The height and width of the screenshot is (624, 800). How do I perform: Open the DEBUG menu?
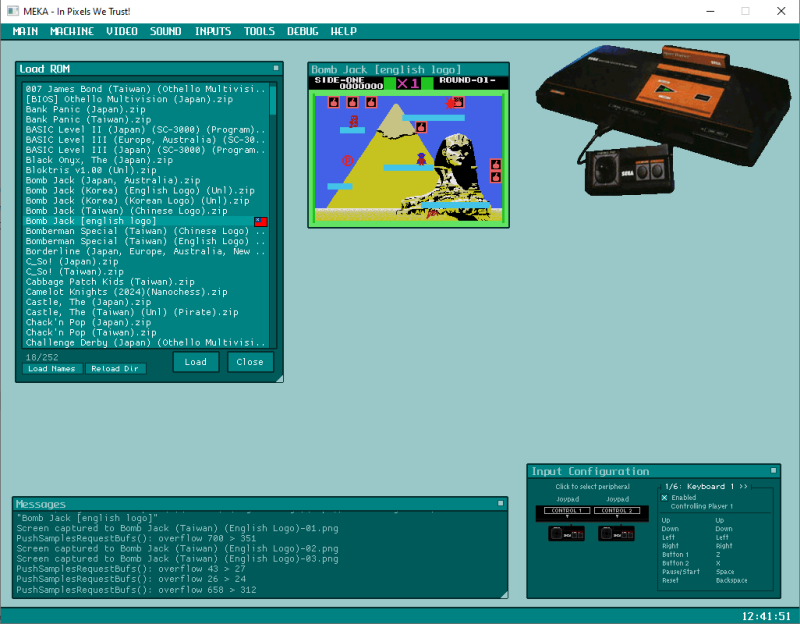(303, 31)
